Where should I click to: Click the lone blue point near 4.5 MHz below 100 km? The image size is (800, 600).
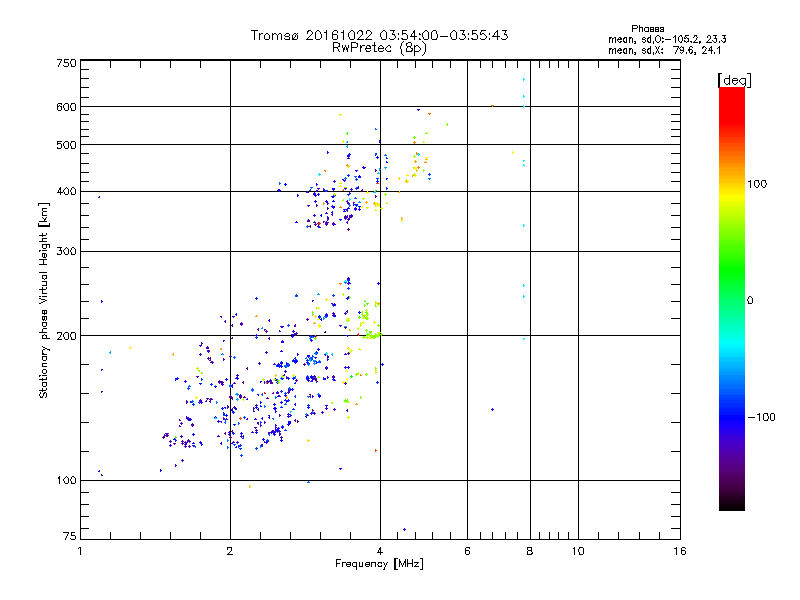(x=405, y=530)
